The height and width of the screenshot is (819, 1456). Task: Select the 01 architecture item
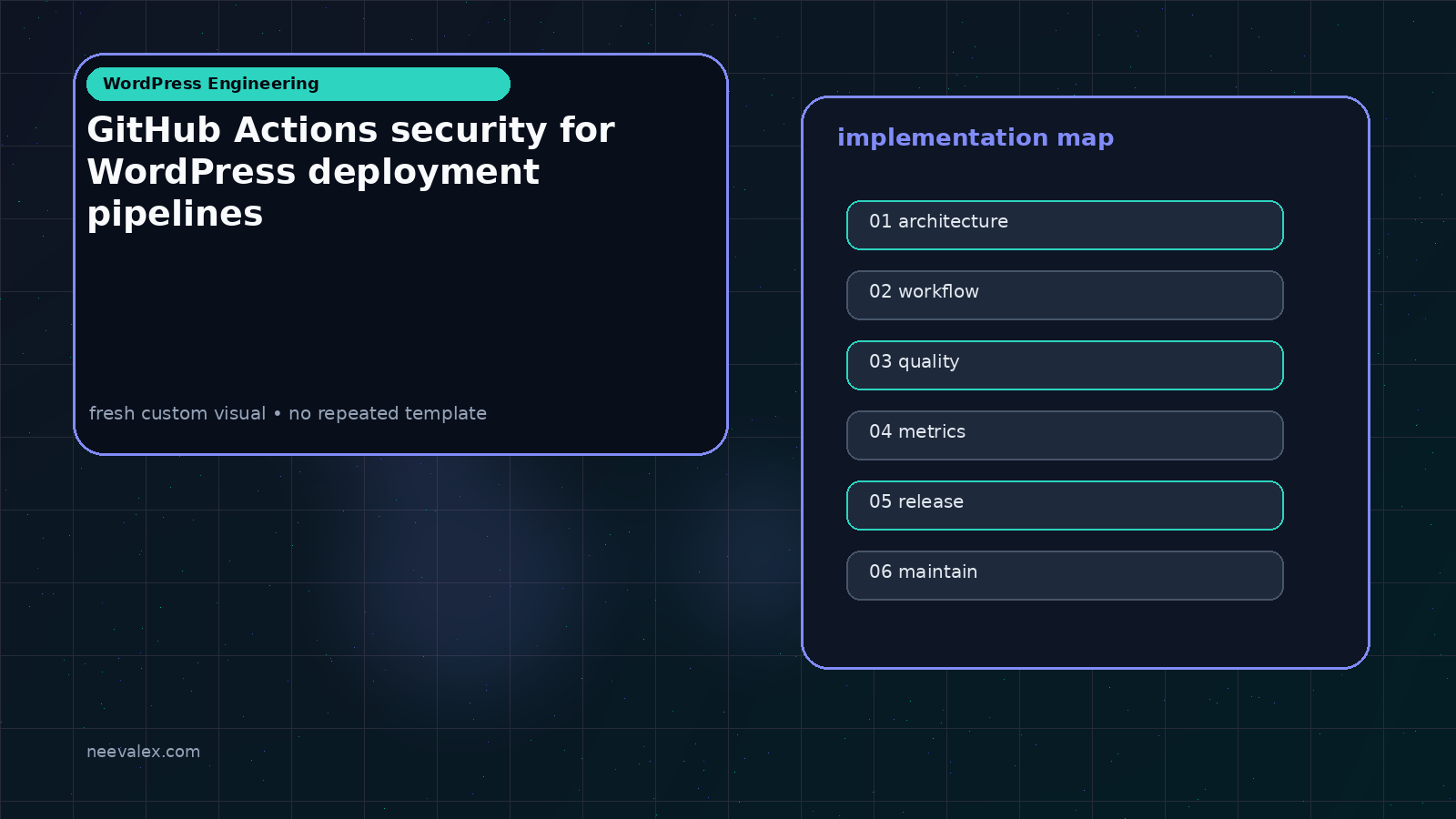(x=1065, y=225)
